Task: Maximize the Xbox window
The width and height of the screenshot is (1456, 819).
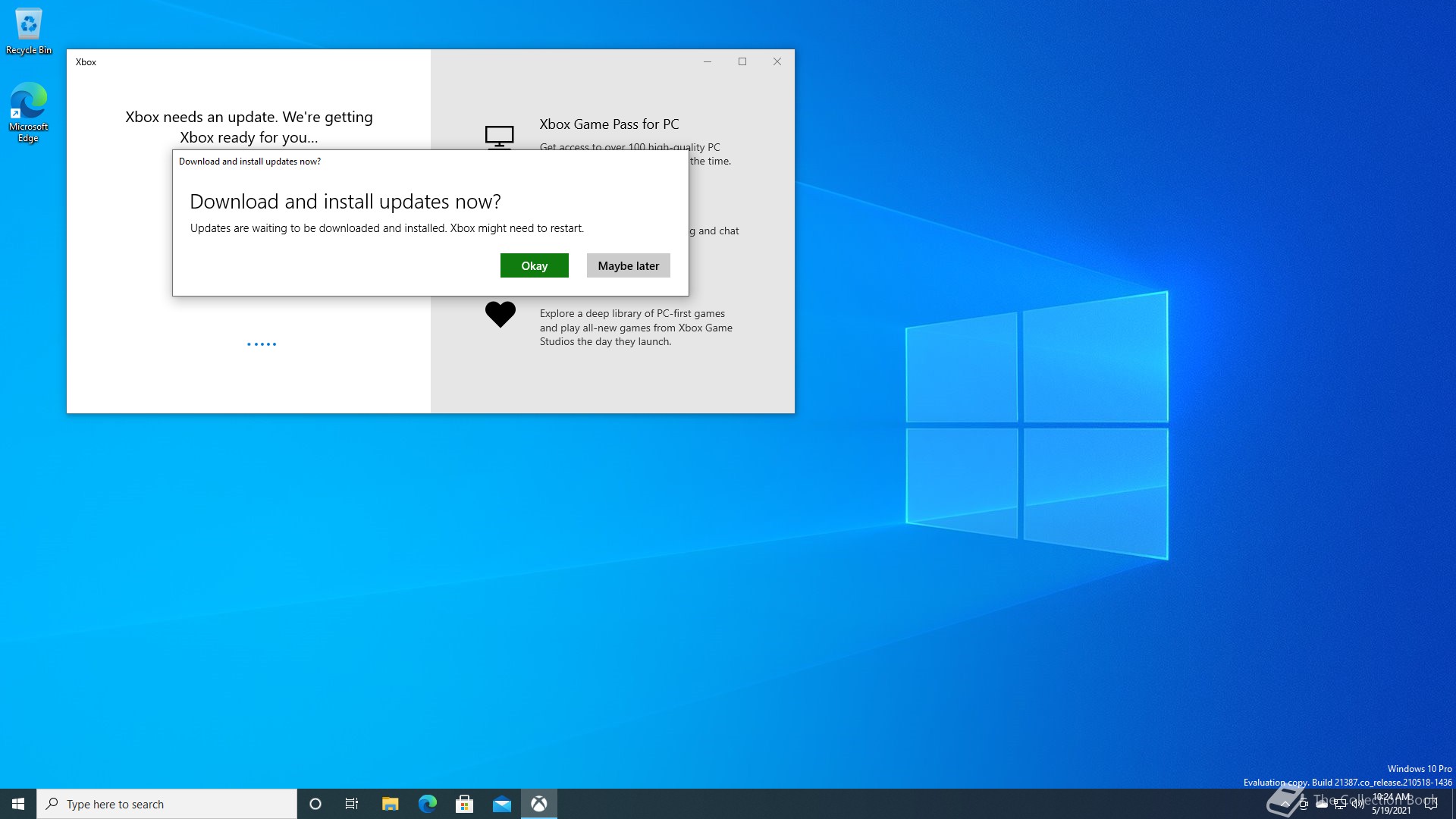Action: click(x=742, y=62)
